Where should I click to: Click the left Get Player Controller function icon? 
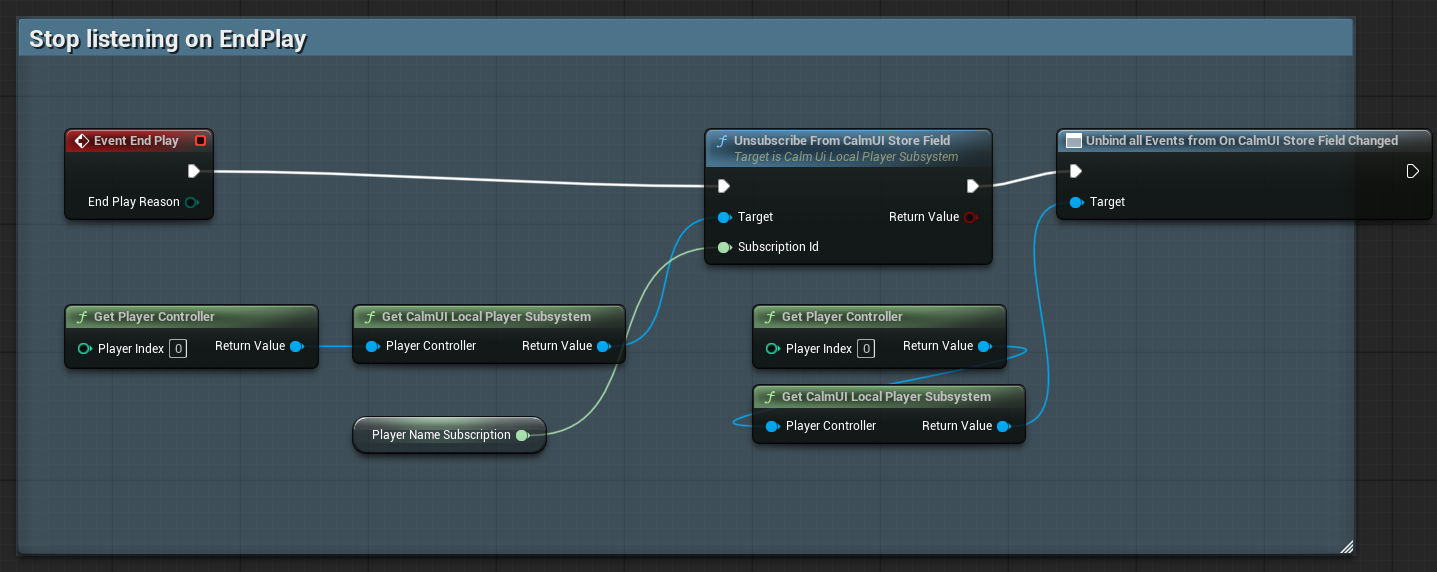[82, 317]
